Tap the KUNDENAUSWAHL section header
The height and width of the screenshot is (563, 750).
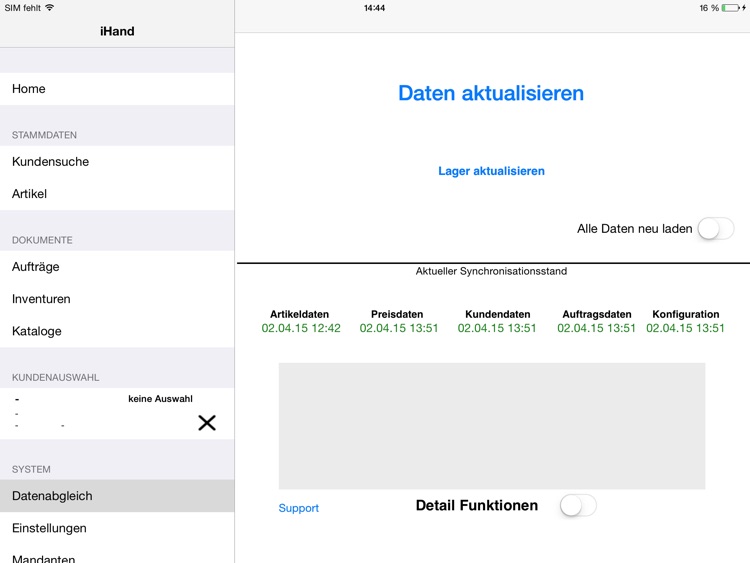click(x=55, y=377)
